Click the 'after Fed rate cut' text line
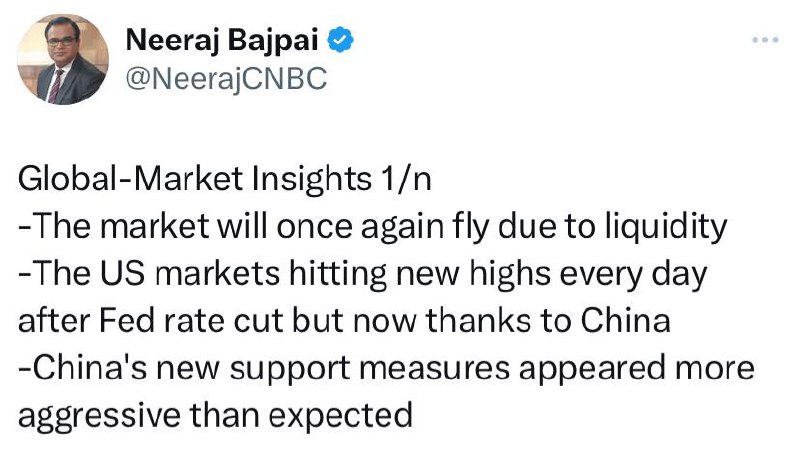Image resolution: width=800 pixels, height=449 pixels. [x=344, y=321]
